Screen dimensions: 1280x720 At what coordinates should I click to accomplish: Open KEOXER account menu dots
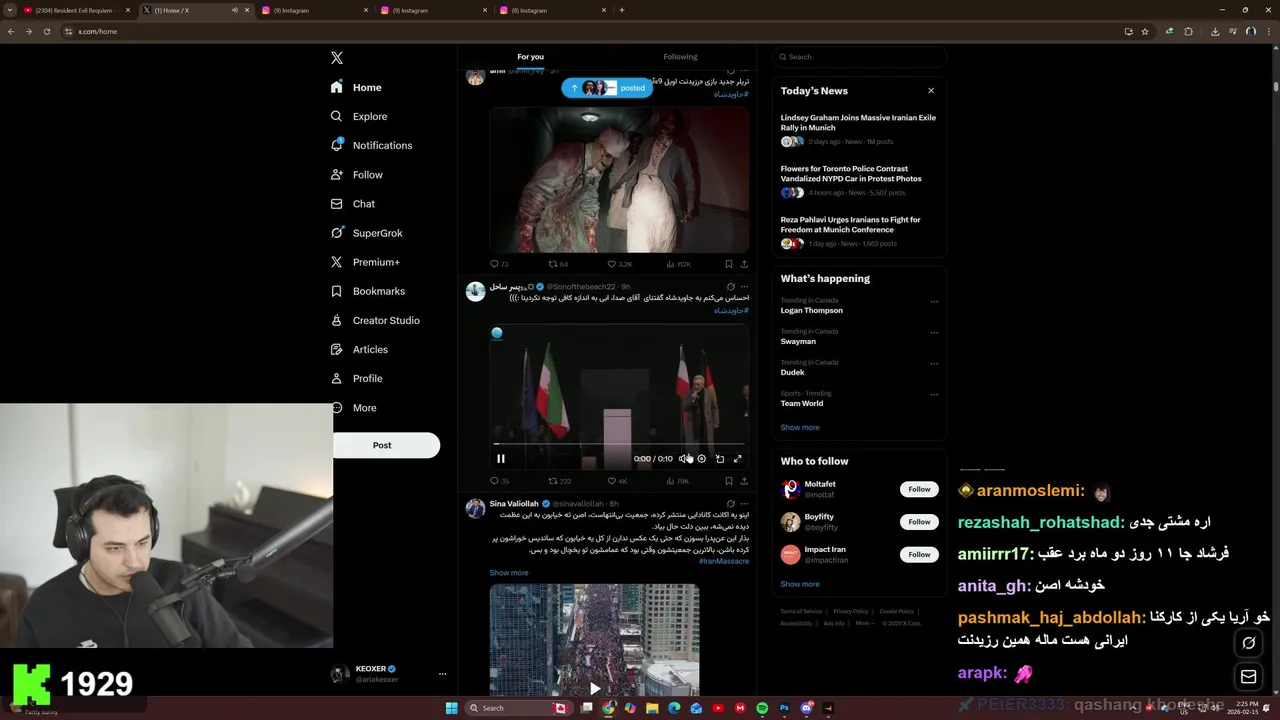click(442, 674)
